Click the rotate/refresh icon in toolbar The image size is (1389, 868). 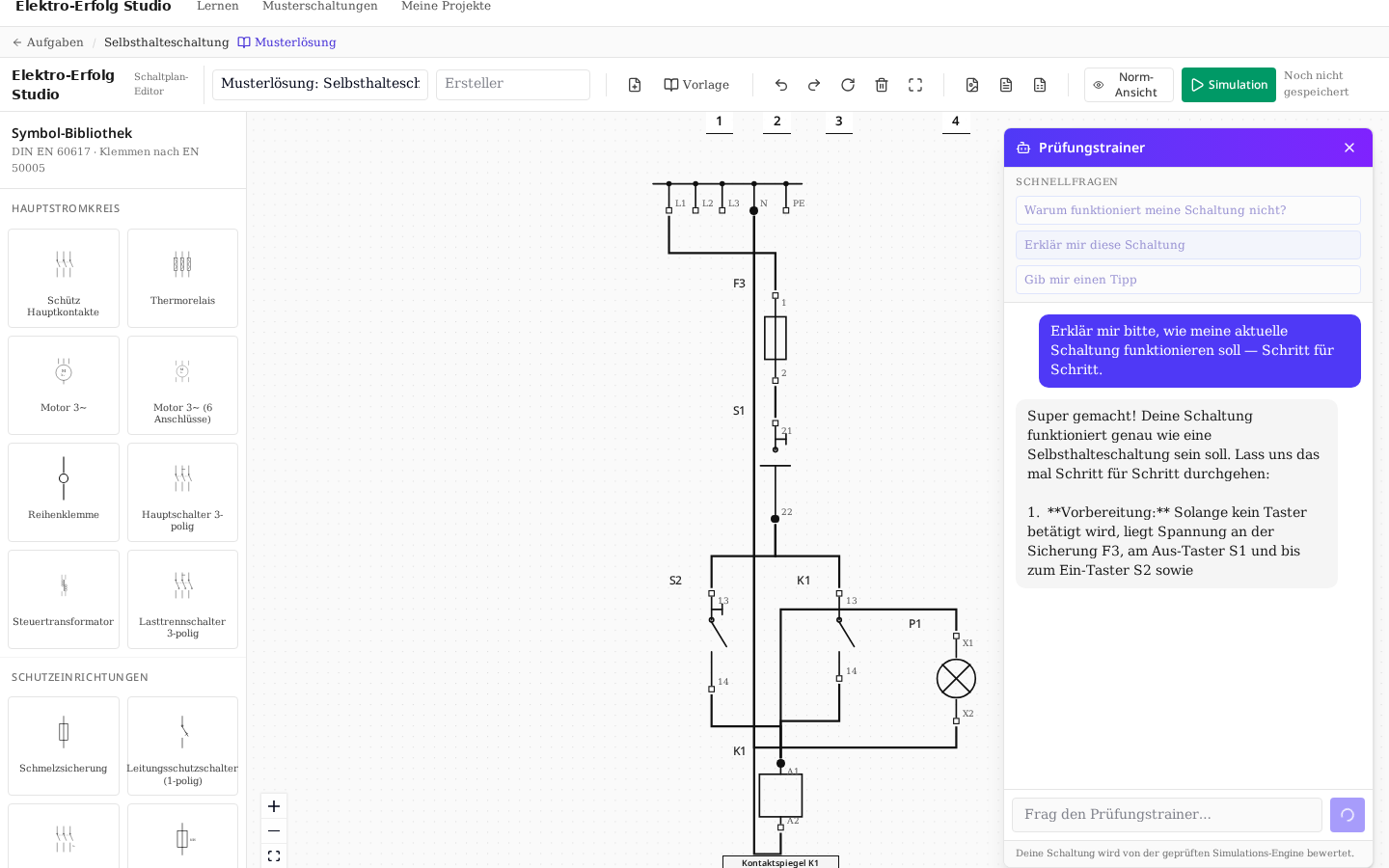click(848, 85)
